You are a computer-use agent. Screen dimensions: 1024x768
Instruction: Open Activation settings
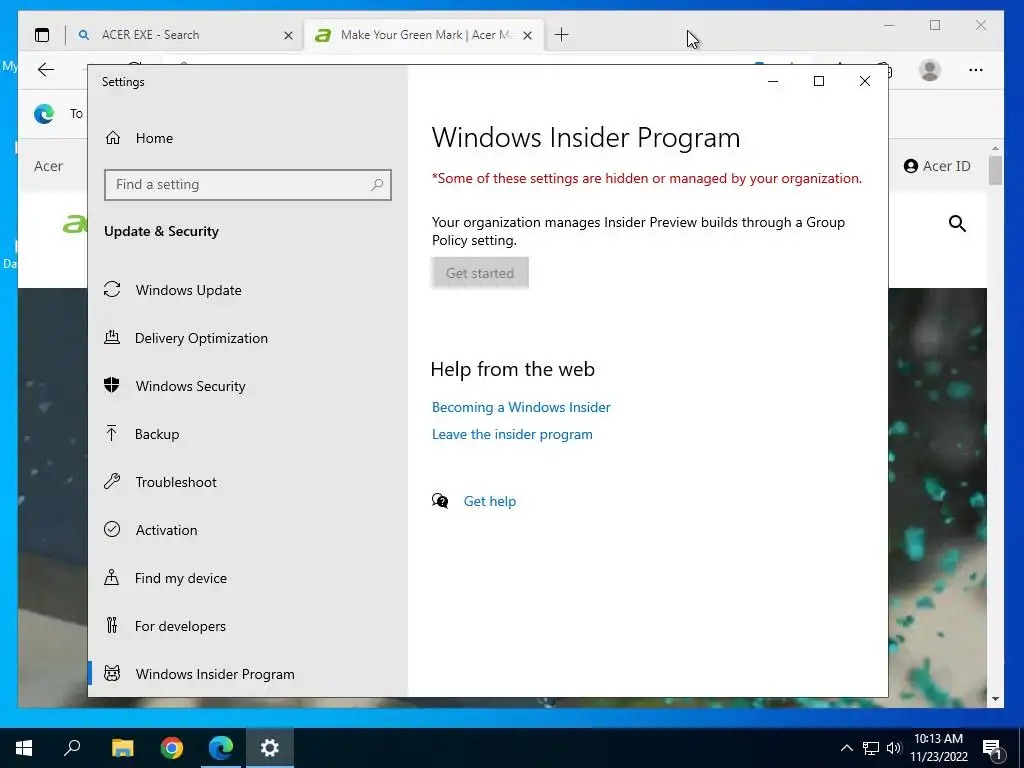point(166,530)
